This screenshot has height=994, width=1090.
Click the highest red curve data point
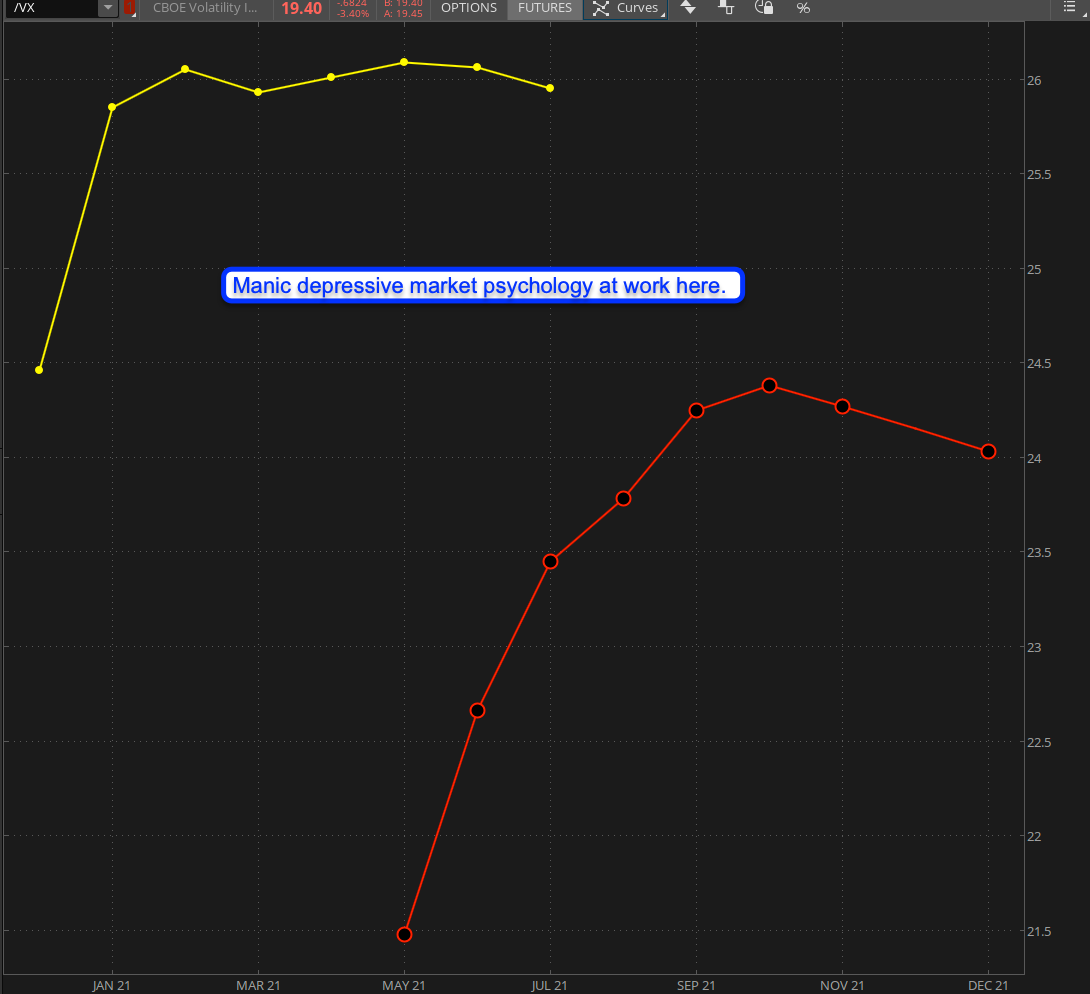tap(769, 385)
